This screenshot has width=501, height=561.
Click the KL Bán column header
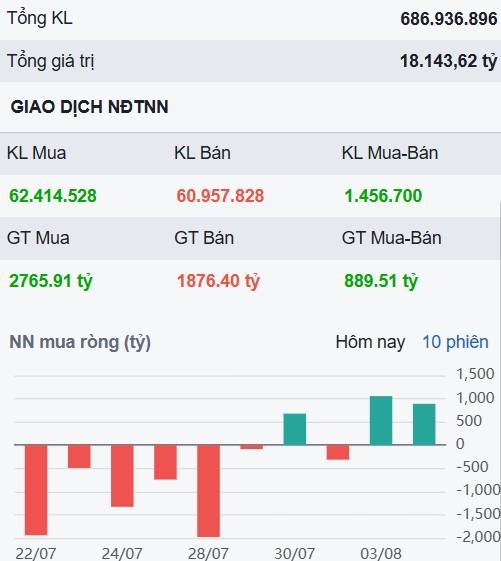click(202, 153)
